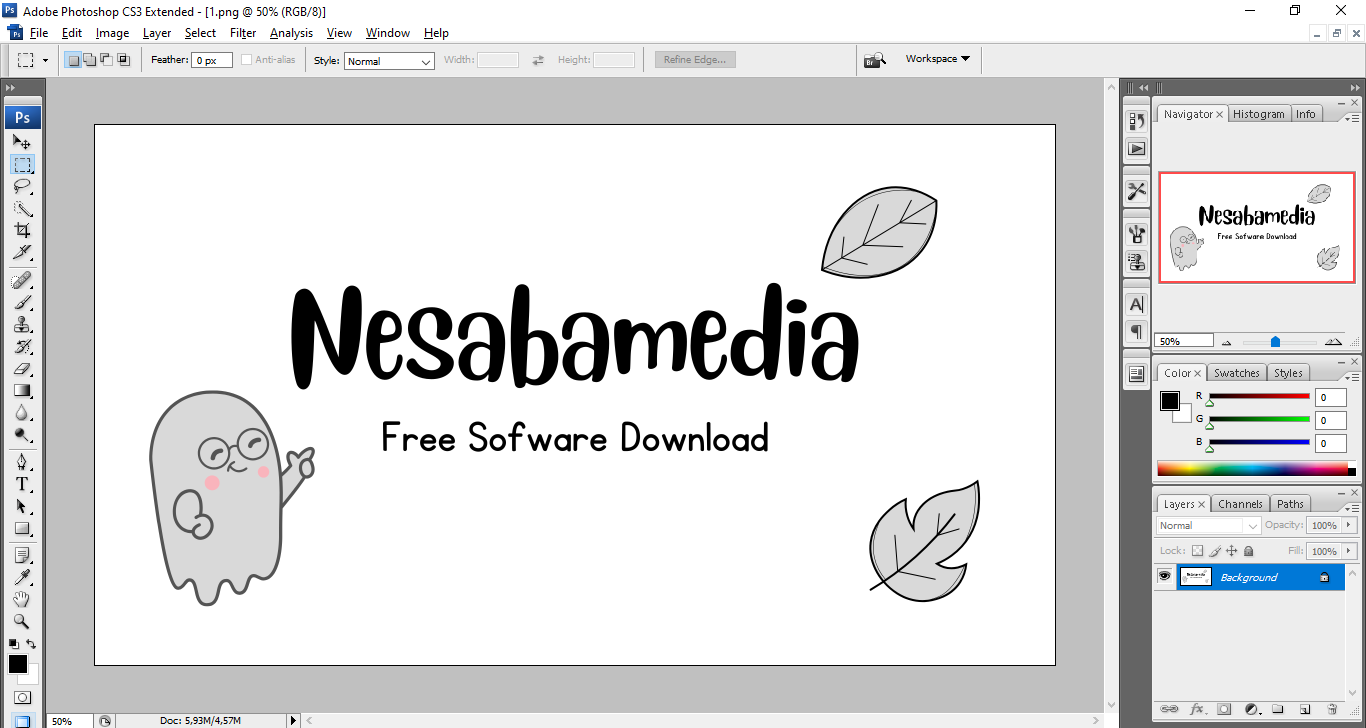The image size is (1366, 728).
Task: Switch to the Swatches tab
Action: pos(1236,373)
